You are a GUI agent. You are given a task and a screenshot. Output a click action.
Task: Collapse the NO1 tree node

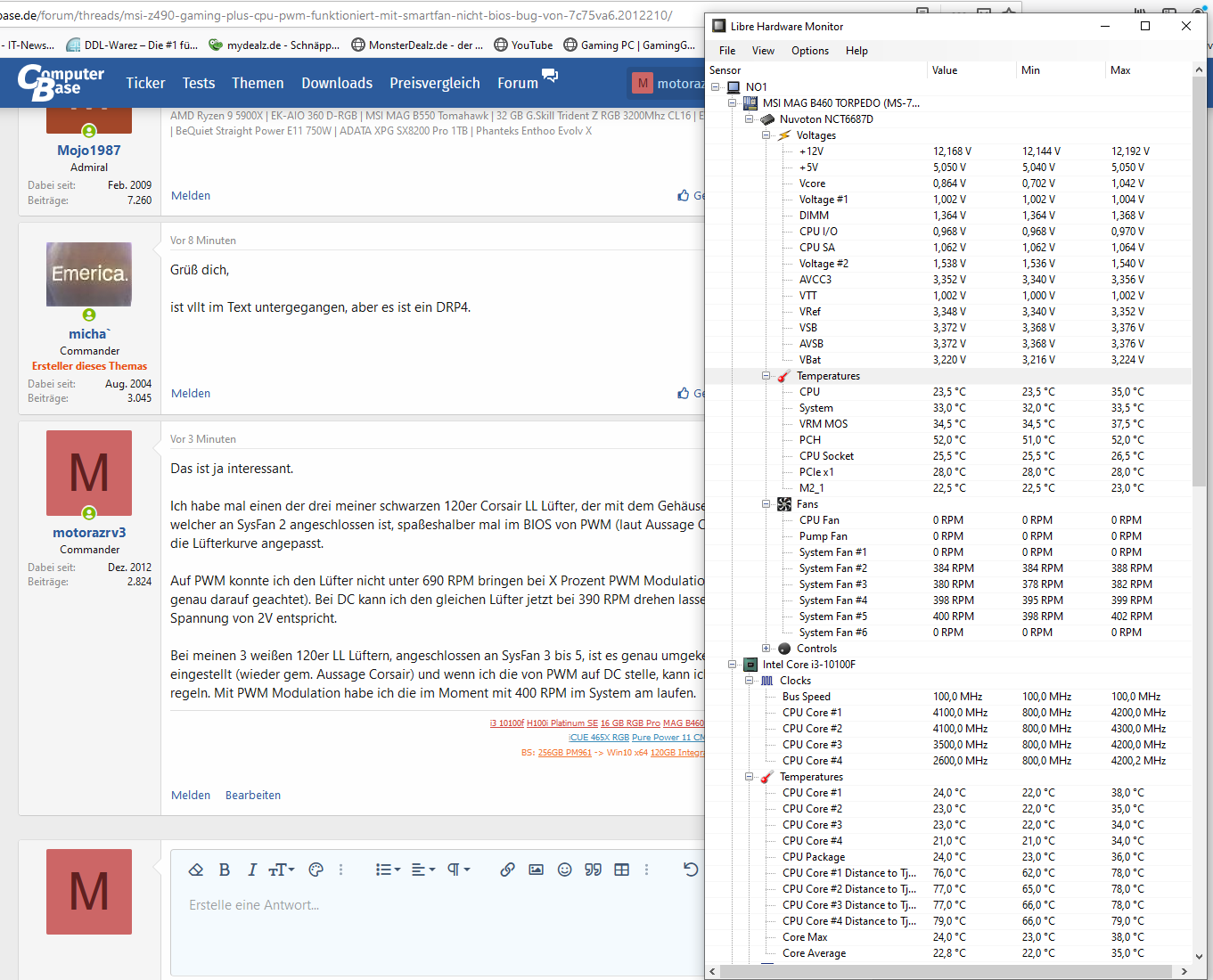716,87
